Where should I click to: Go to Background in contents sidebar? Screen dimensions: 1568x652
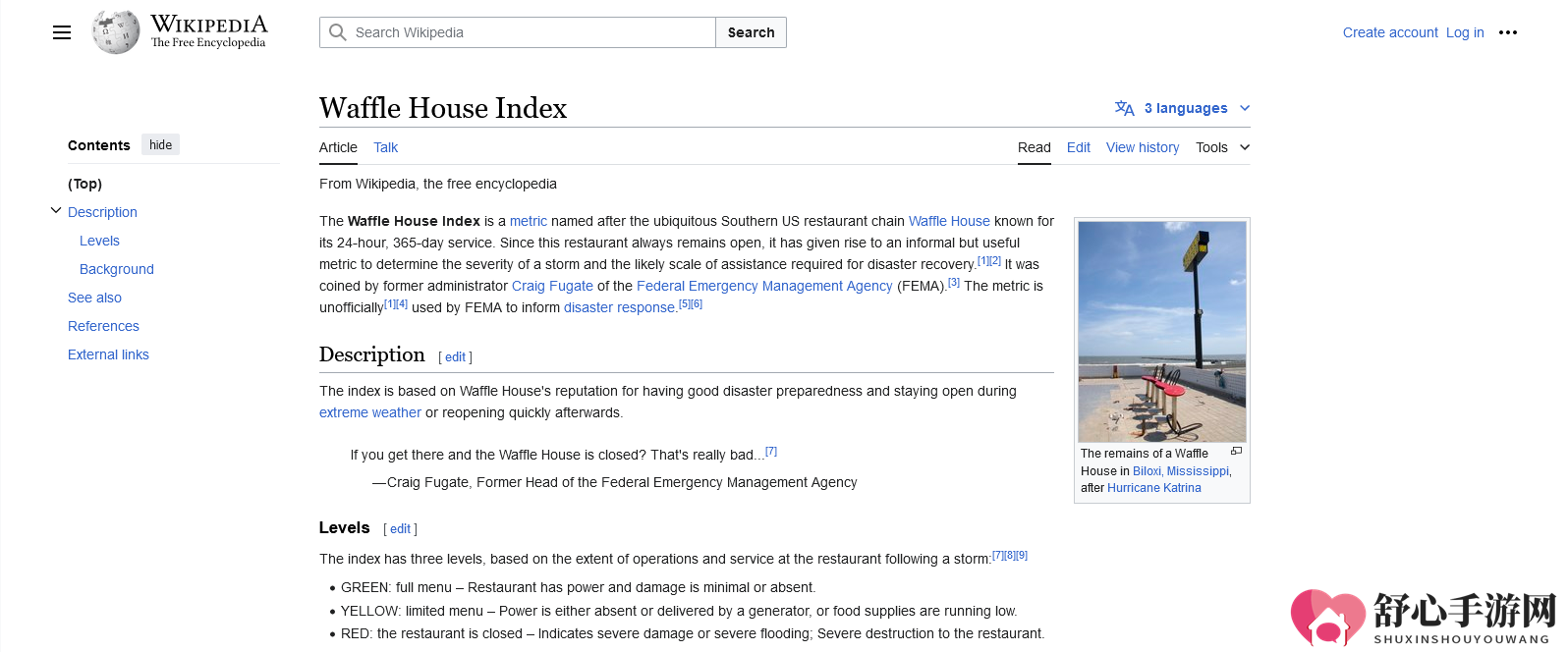(117, 269)
